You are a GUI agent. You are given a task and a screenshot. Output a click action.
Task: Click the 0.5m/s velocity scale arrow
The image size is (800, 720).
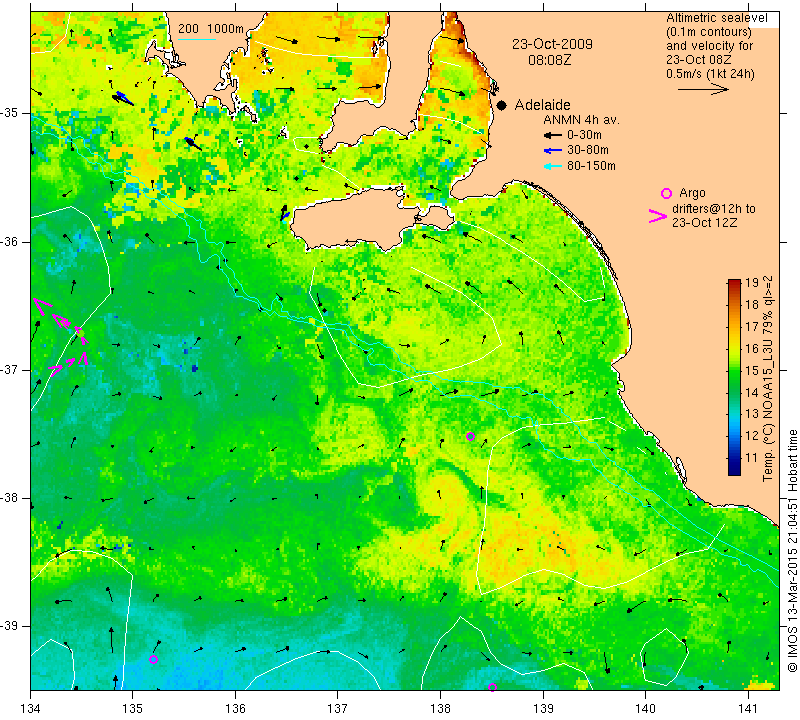click(x=703, y=89)
